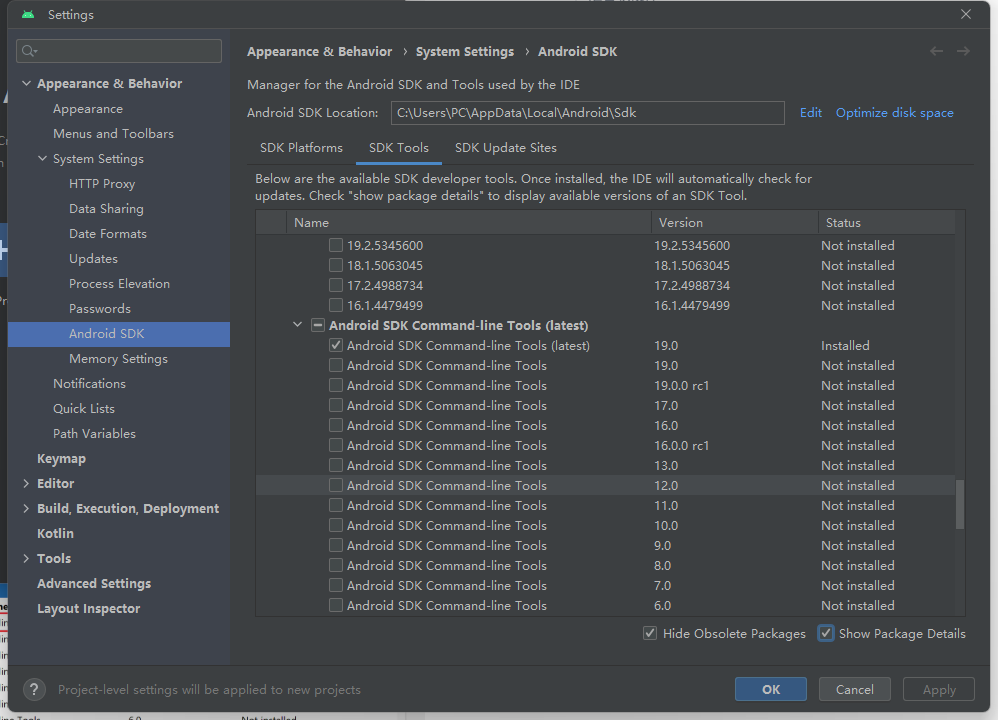Expand Build, Execution, Deployment section
998x720 pixels.
click(x=26, y=508)
